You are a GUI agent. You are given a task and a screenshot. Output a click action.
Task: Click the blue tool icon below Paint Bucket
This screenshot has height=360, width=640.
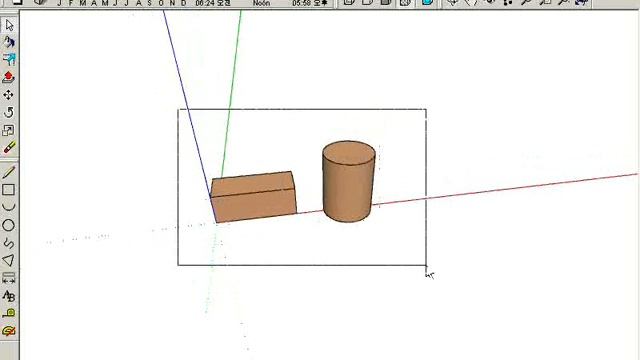click(x=9, y=60)
